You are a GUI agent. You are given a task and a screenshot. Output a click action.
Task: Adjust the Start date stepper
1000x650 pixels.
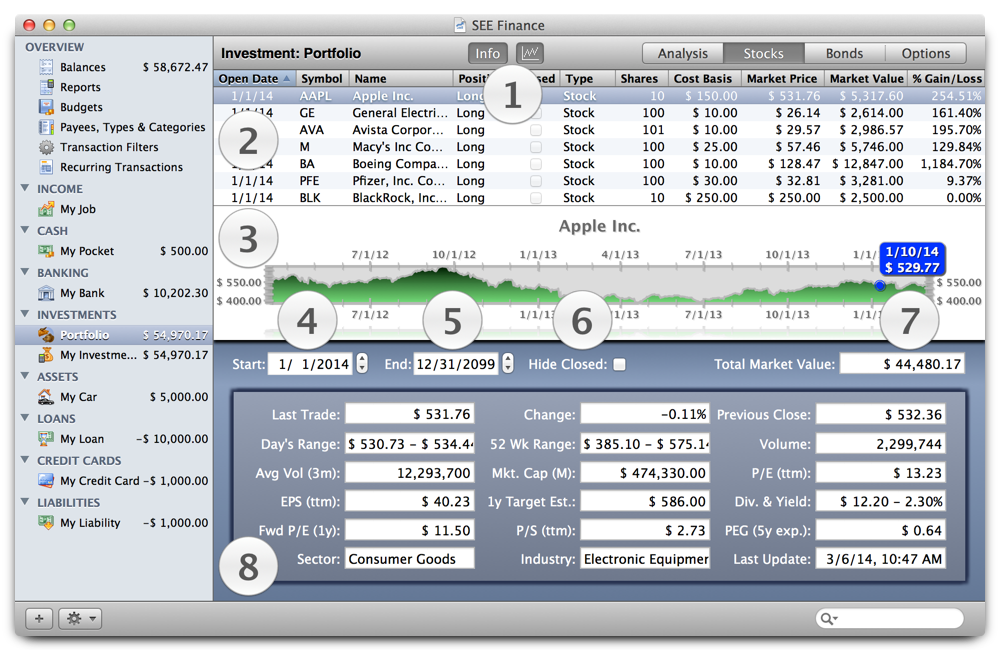[x=362, y=364]
